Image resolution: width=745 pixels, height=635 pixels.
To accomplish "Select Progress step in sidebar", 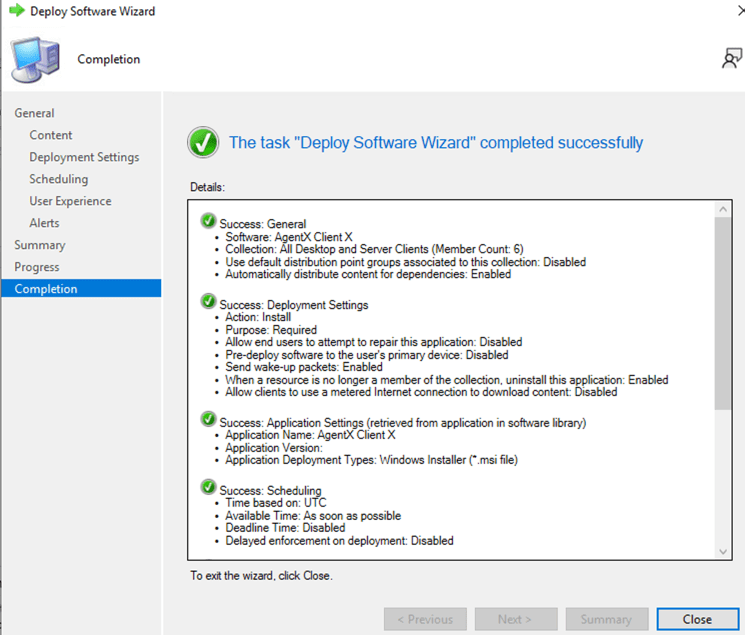I will pyautogui.click(x=37, y=267).
